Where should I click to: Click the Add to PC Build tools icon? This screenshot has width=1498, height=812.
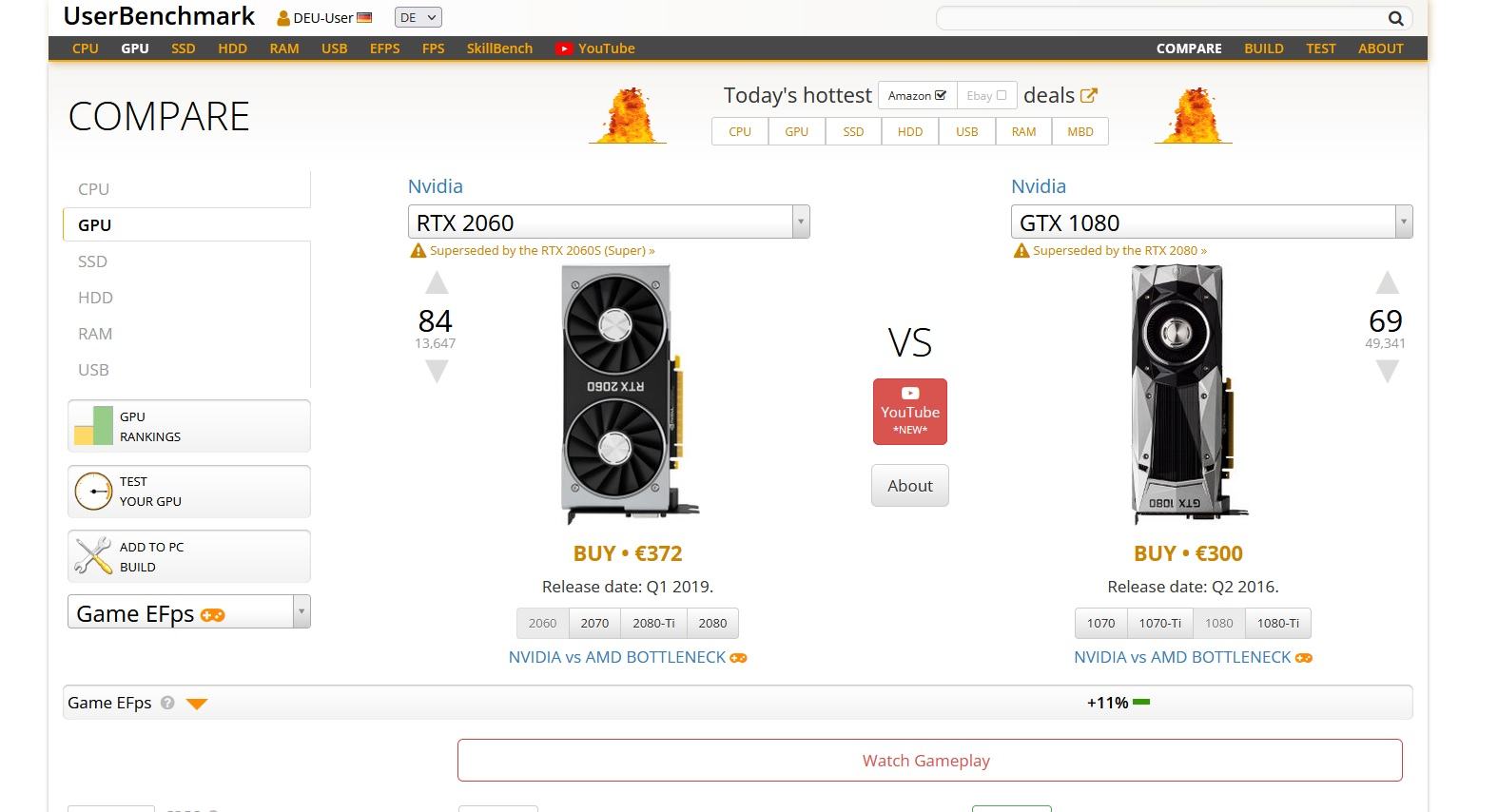point(93,556)
